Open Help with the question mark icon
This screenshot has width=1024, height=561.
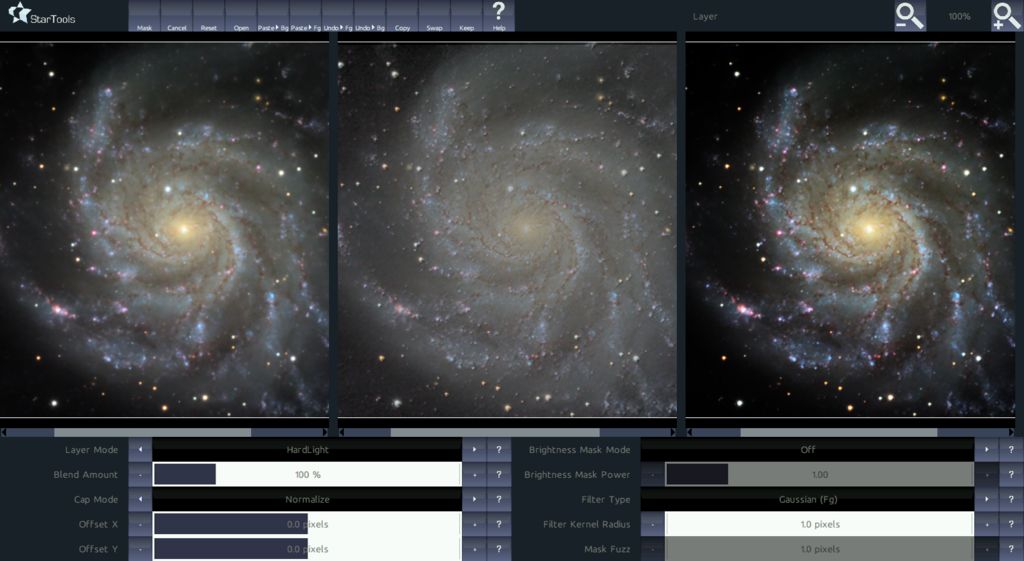coord(499,16)
